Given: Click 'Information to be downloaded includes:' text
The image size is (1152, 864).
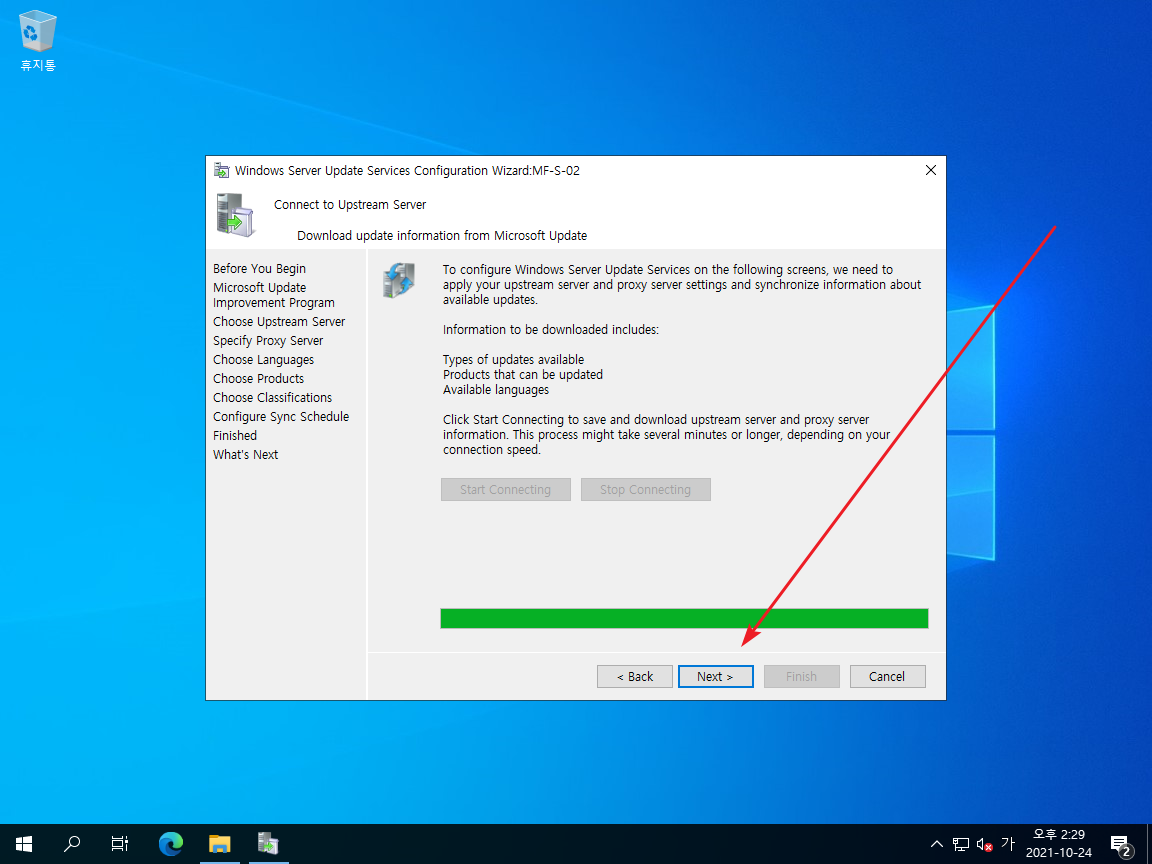Looking at the screenshot, I should (551, 330).
